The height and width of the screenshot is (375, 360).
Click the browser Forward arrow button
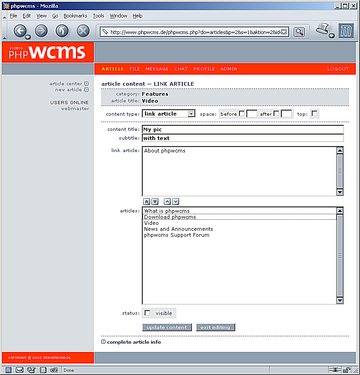41,31
